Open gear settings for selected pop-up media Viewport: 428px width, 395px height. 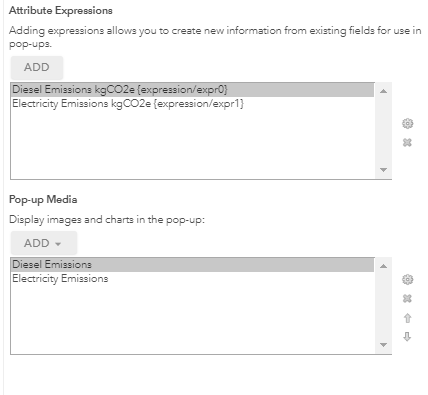pyautogui.click(x=407, y=279)
